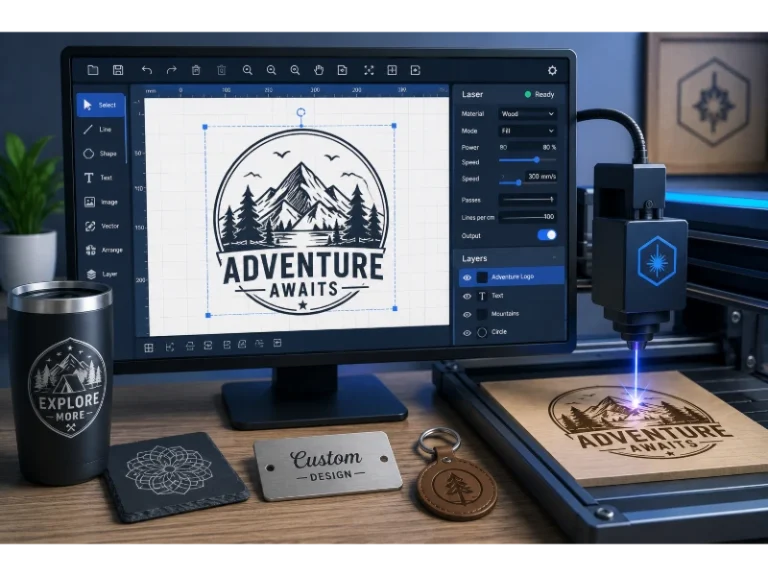
Task: Open the Mode dropdown showing Fill
Action: [x=528, y=131]
